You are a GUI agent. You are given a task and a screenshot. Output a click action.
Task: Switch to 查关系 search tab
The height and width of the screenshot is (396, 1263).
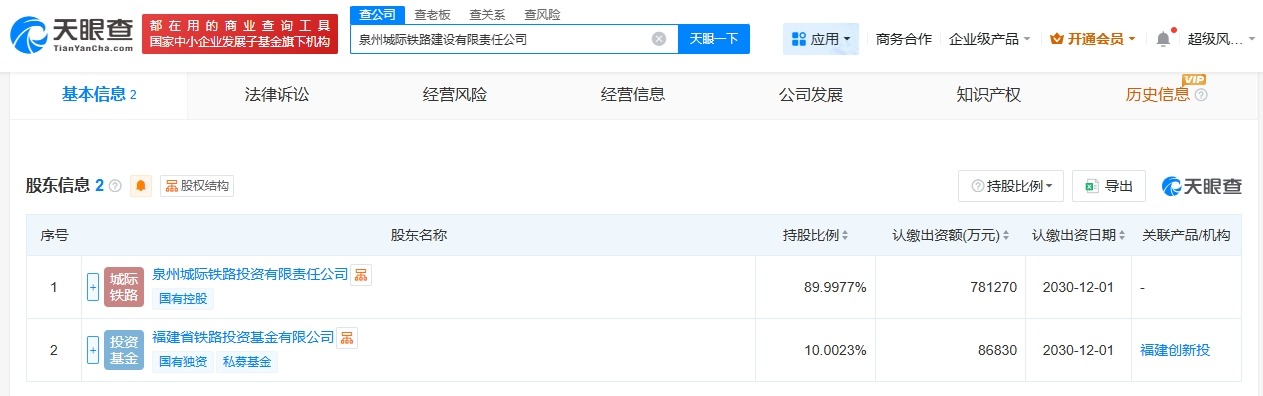[487, 14]
